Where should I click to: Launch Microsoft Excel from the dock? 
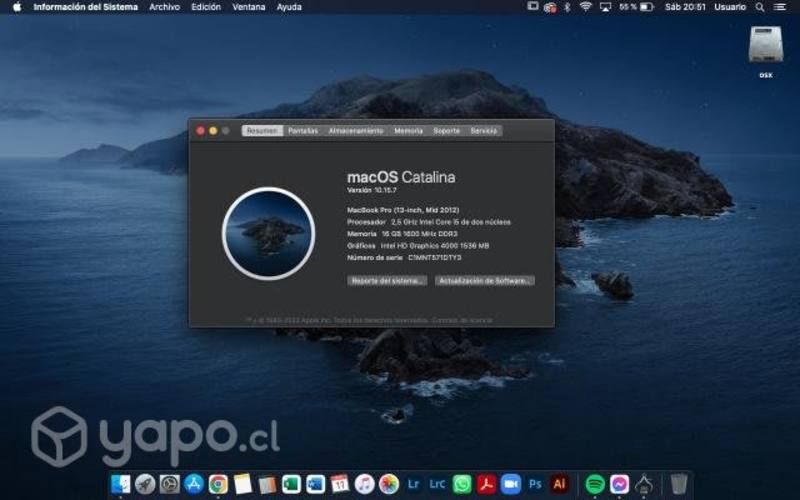tap(291, 484)
